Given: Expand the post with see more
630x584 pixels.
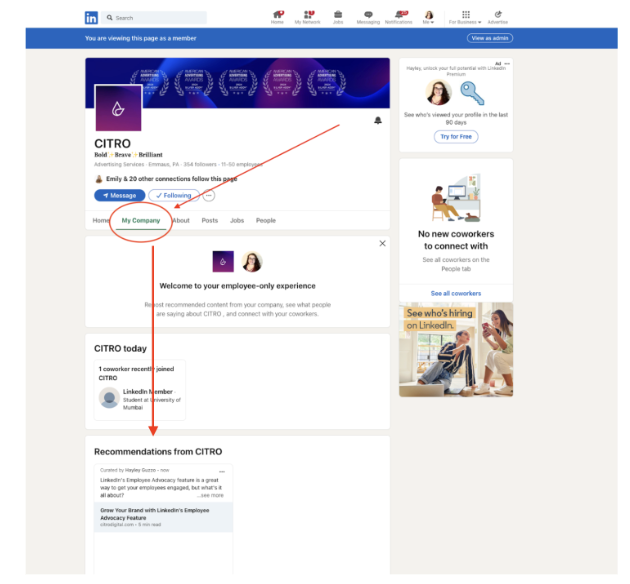Looking at the screenshot, I should click(x=211, y=495).
